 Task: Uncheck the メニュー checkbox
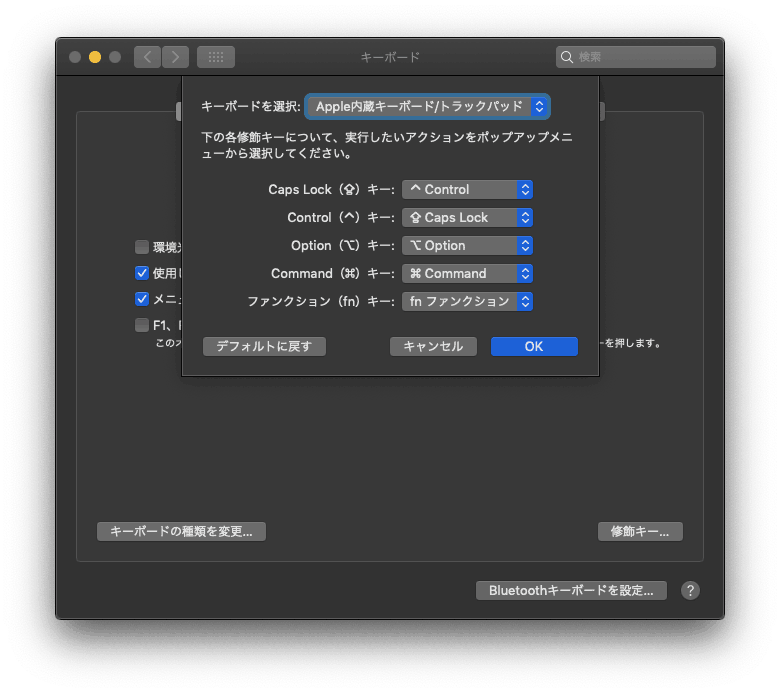142,299
